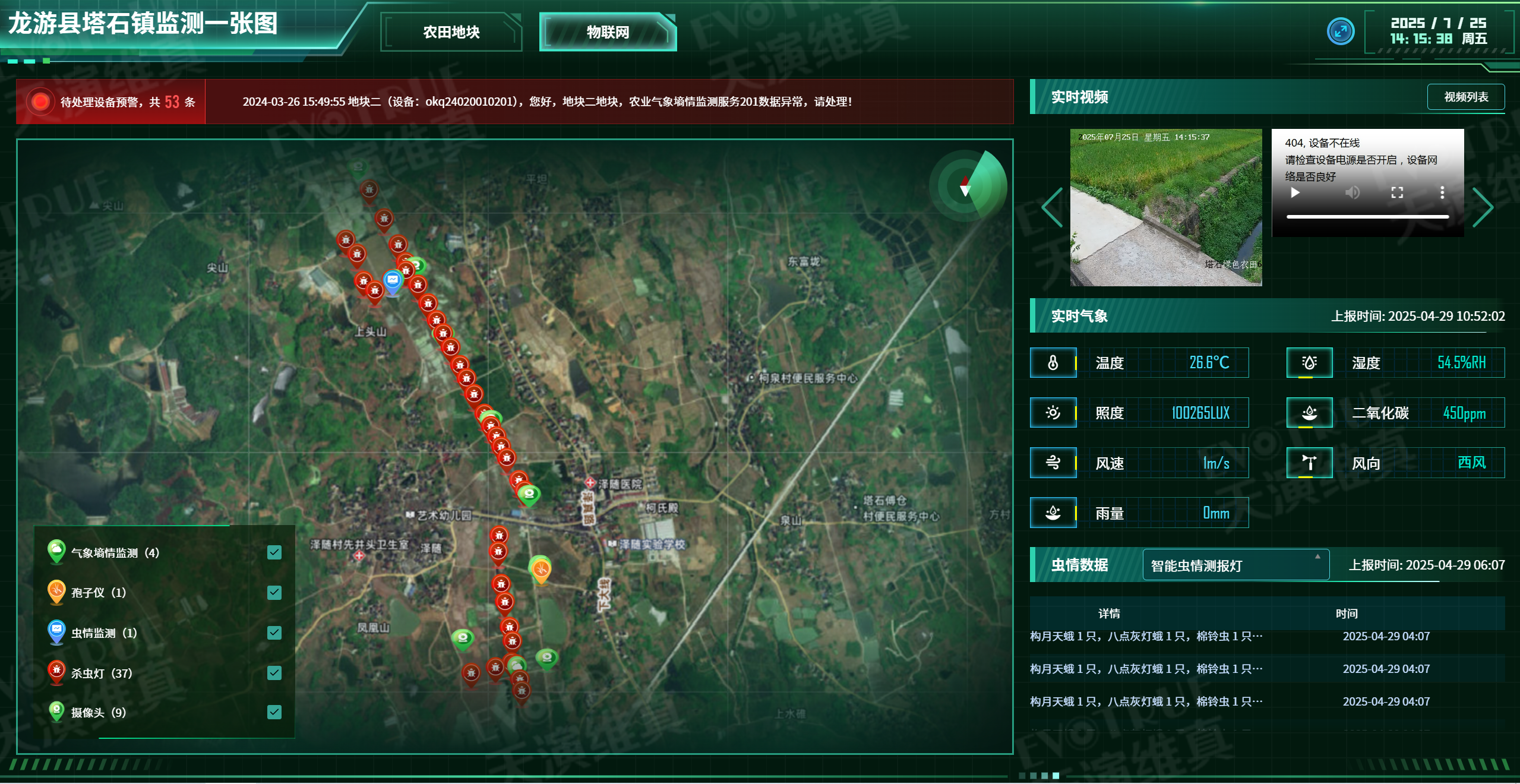Screen dimensions: 1520x784
Task: Go to the next video with right chevron
Action: (x=1482, y=207)
